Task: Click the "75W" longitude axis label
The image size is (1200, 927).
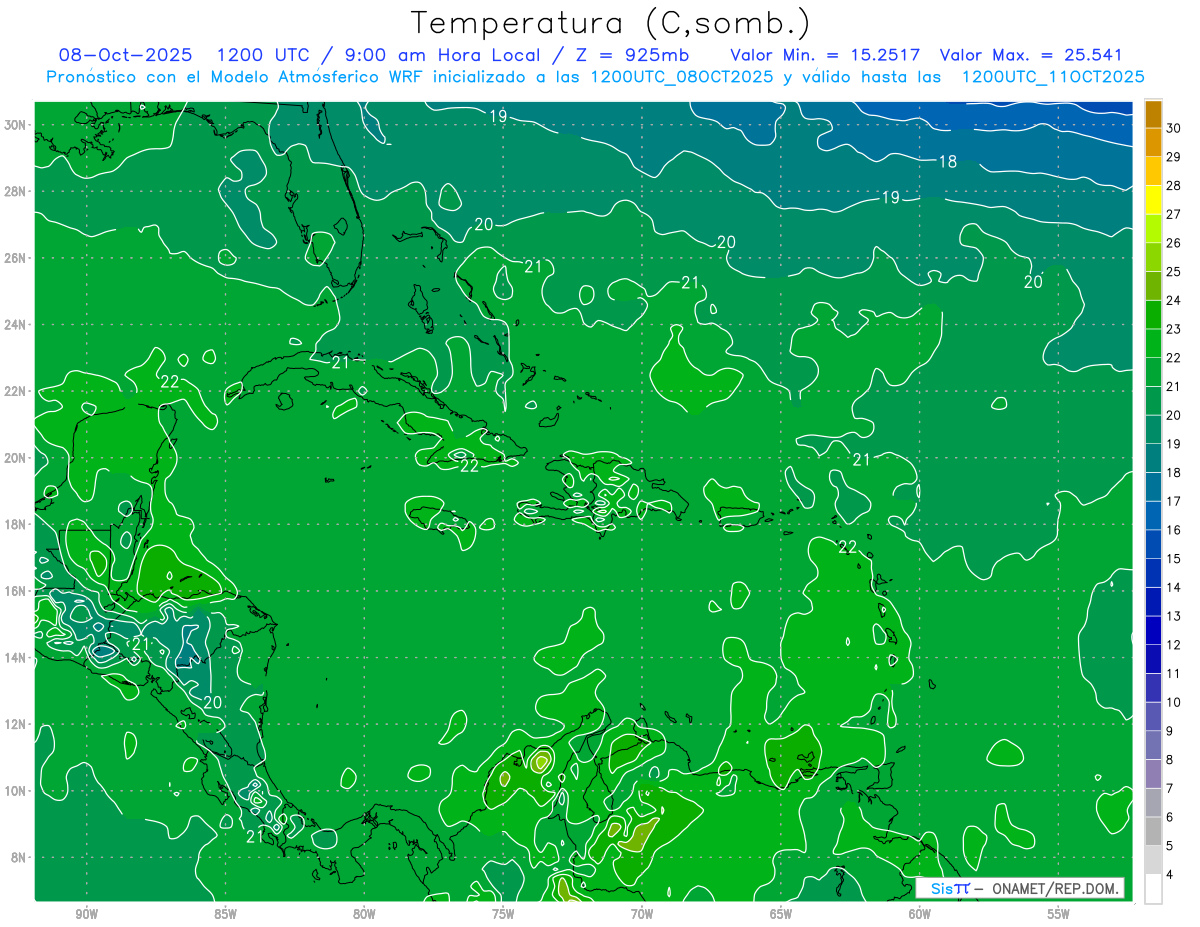Action: (x=503, y=914)
